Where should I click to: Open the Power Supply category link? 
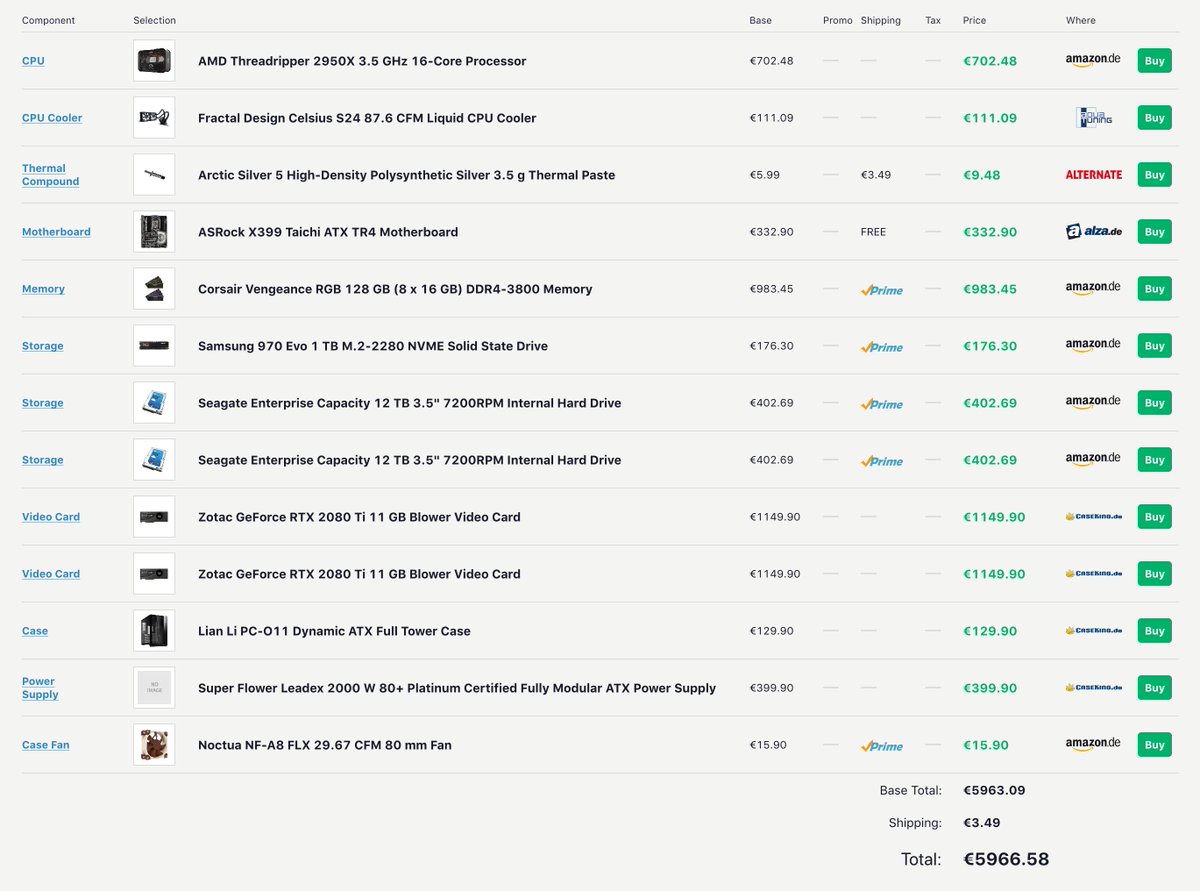coord(40,688)
